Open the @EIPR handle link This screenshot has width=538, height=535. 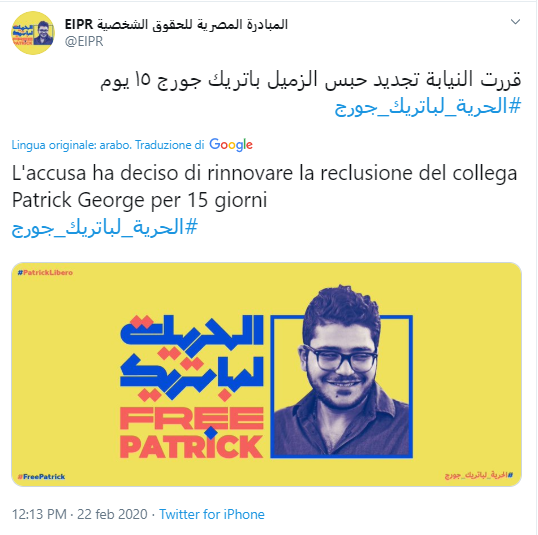click(x=84, y=41)
